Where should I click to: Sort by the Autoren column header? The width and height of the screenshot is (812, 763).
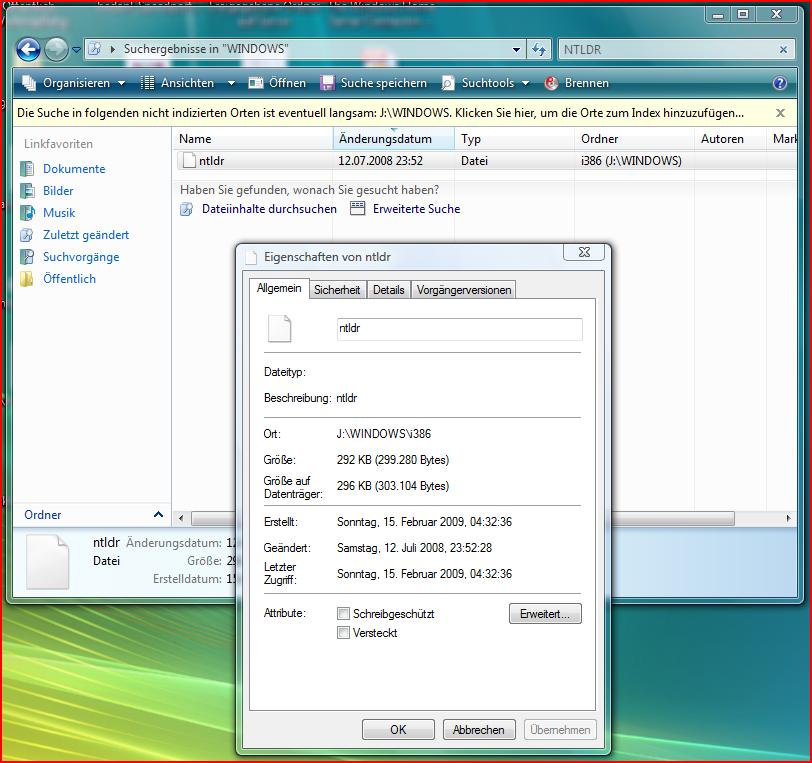730,139
